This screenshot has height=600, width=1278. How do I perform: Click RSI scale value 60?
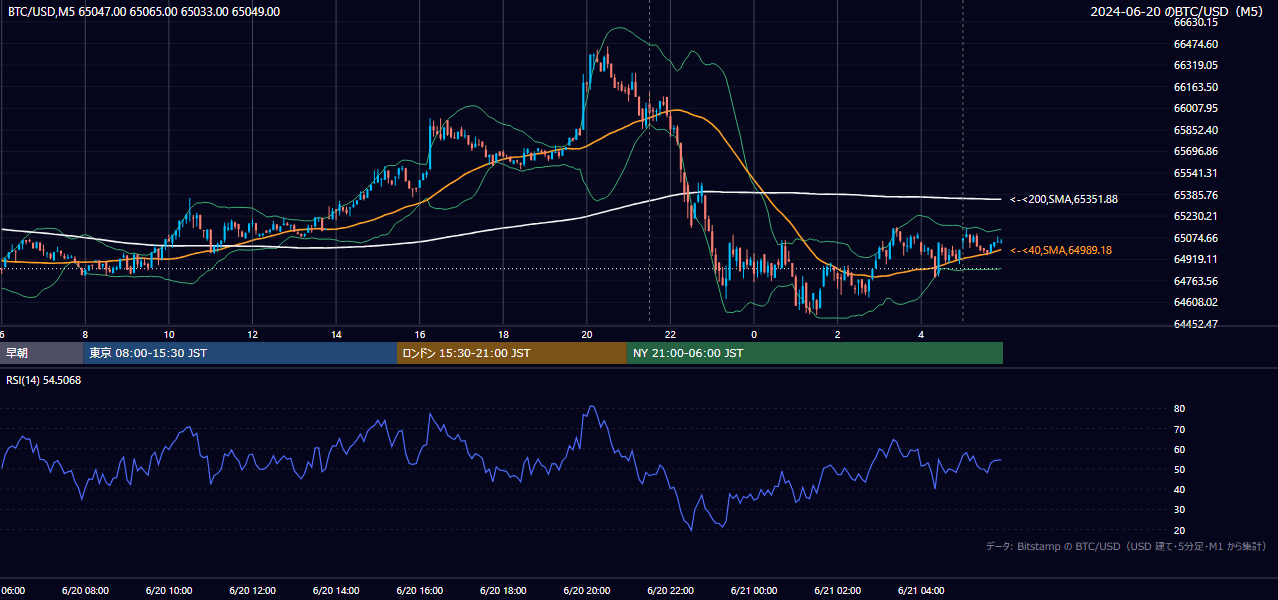click(x=1179, y=449)
